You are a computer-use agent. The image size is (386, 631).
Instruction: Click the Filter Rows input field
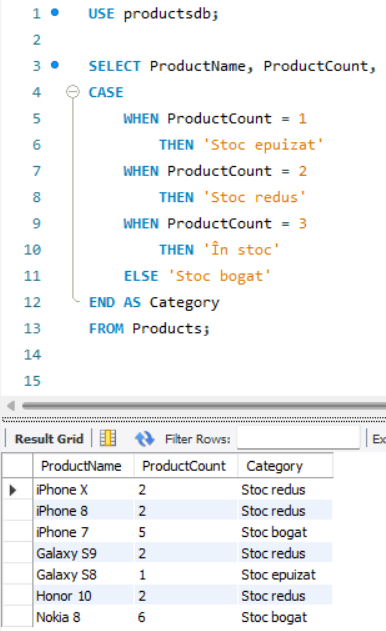click(x=298, y=437)
